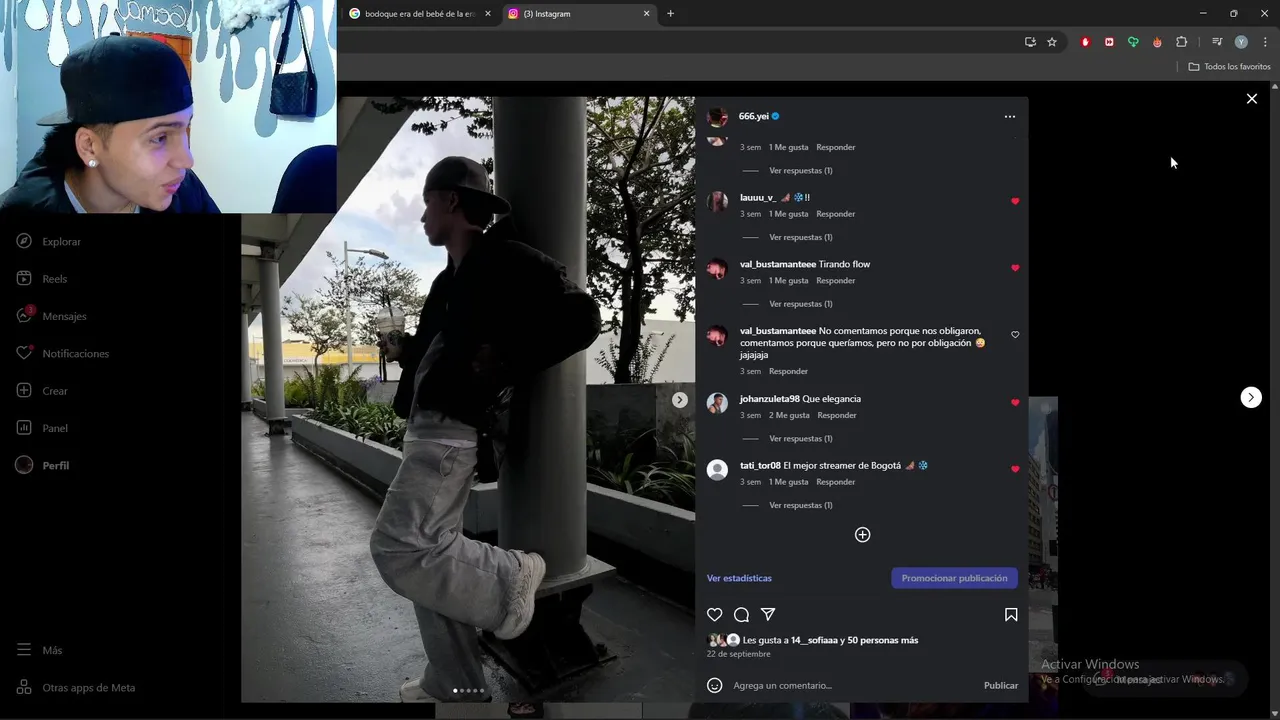Focus the Agrega un comentario field
This screenshot has width=1280, height=720.
[852, 685]
